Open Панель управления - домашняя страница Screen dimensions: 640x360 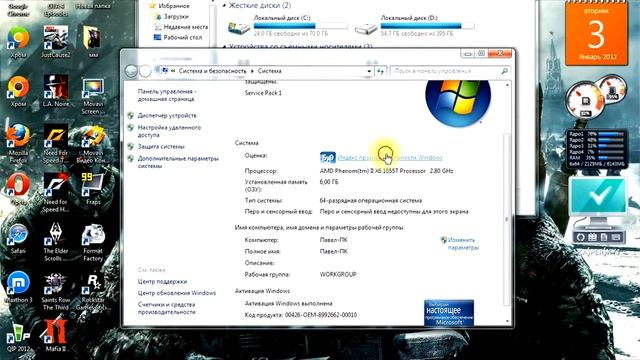click(167, 95)
